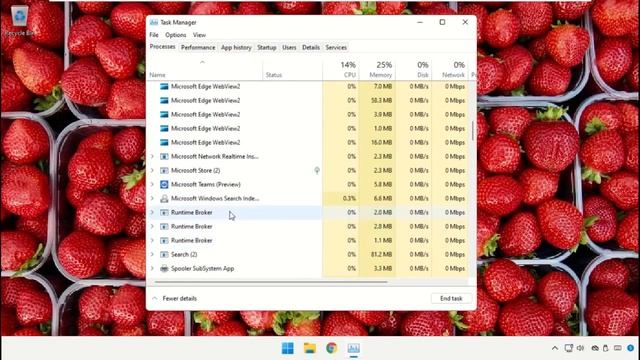Click Spooler SubSystem App printer icon
640x360 pixels.
tap(164, 269)
